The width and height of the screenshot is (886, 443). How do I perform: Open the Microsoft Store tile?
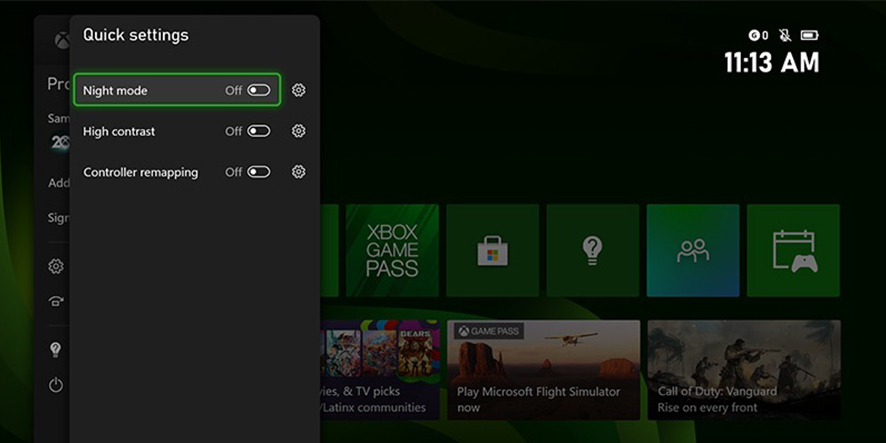point(492,250)
